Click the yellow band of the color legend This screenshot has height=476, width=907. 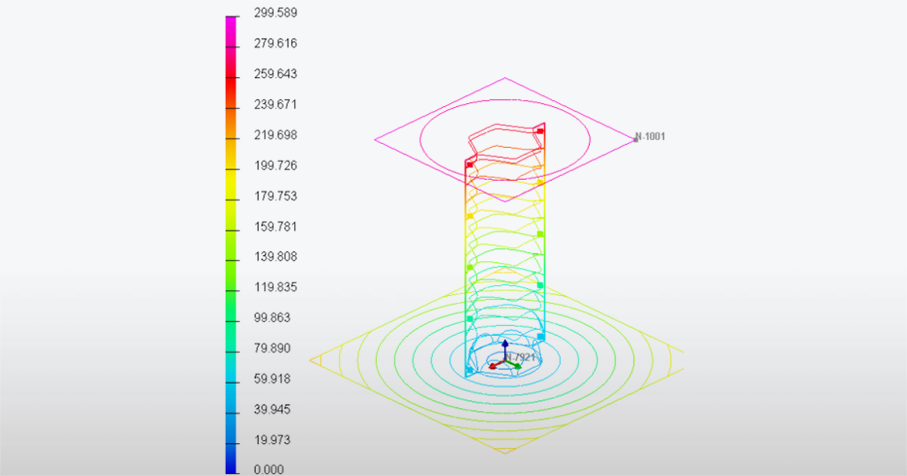point(231,185)
